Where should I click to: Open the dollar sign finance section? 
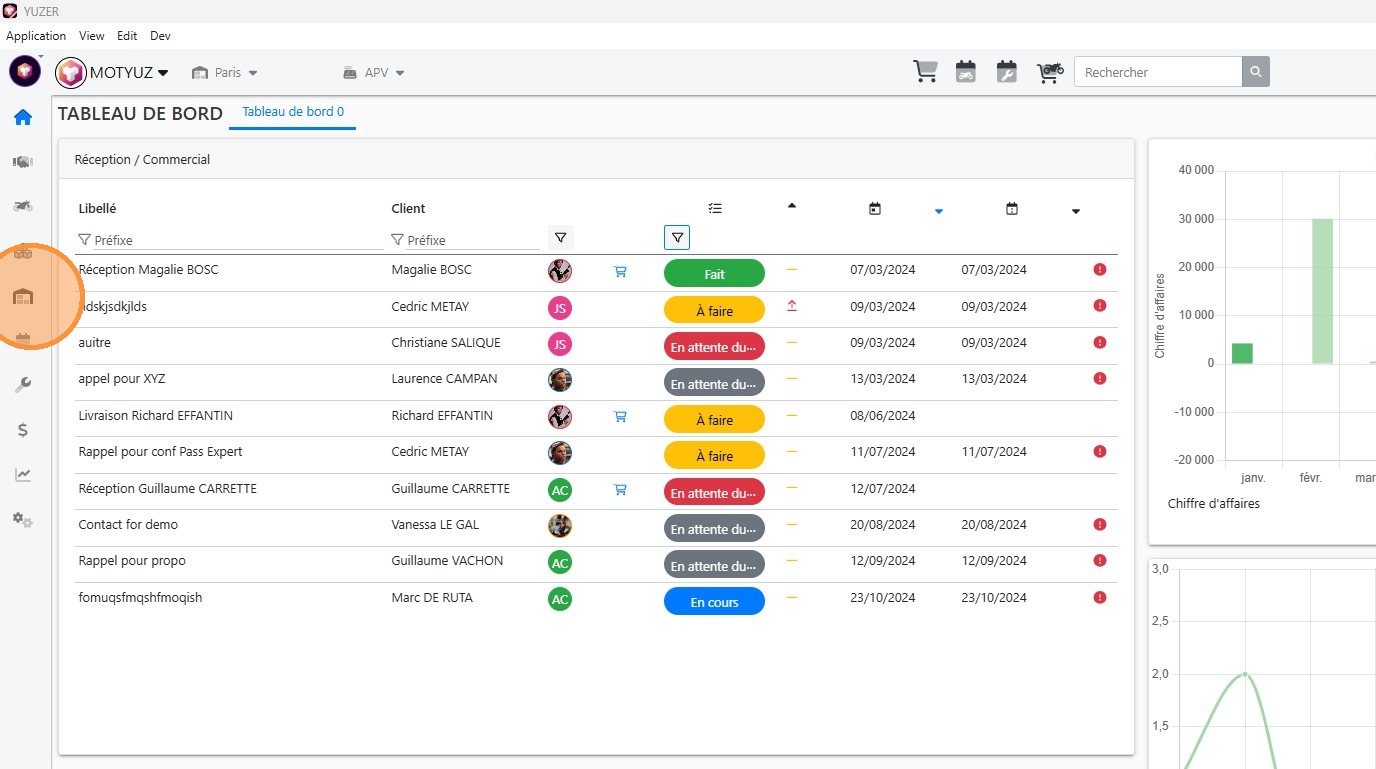click(23, 430)
